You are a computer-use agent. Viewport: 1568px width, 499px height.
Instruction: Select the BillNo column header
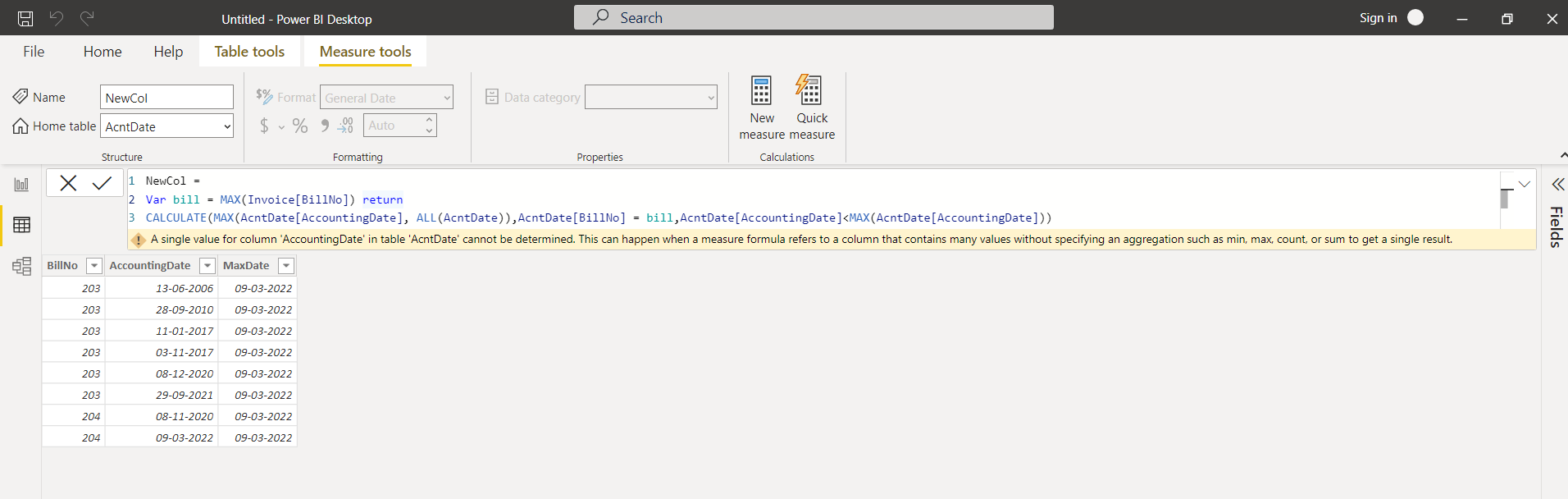point(62,265)
